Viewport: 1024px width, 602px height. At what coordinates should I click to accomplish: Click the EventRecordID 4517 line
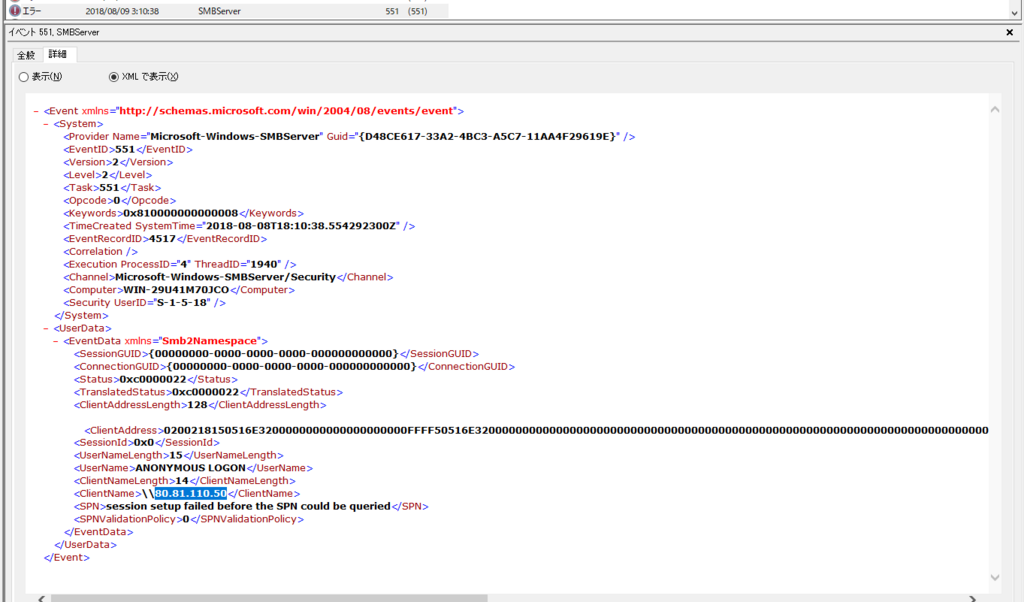coord(165,239)
